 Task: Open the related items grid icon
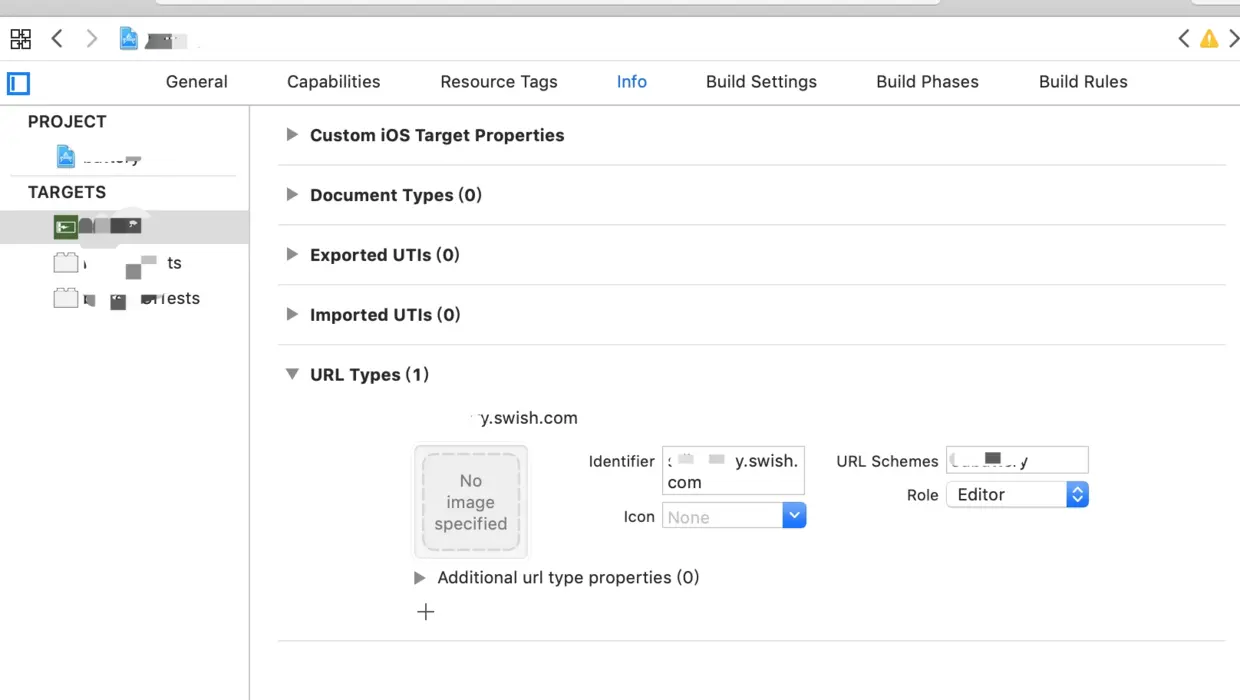[20, 39]
